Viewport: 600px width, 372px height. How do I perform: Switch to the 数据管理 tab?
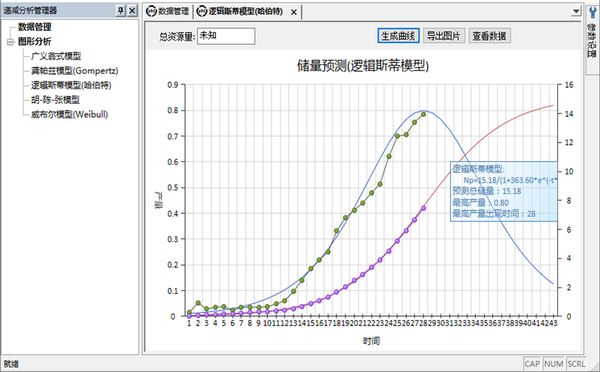pyautogui.click(x=168, y=11)
